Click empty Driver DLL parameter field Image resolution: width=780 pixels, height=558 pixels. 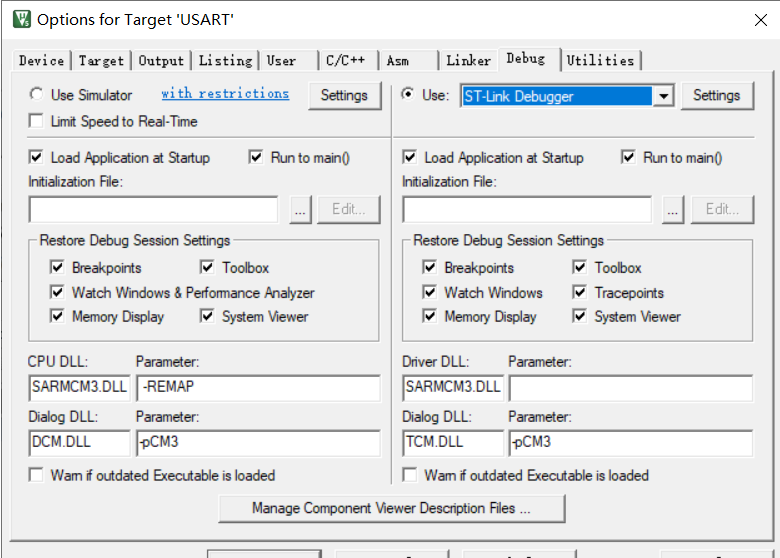631,387
